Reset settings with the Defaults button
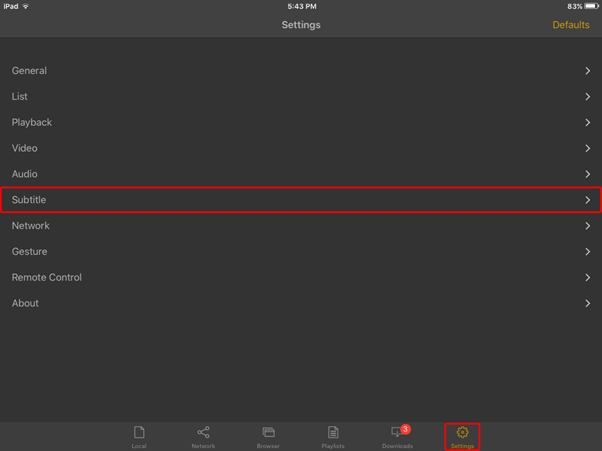Image resolution: width=602 pixels, height=451 pixels. (x=571, y=25)
